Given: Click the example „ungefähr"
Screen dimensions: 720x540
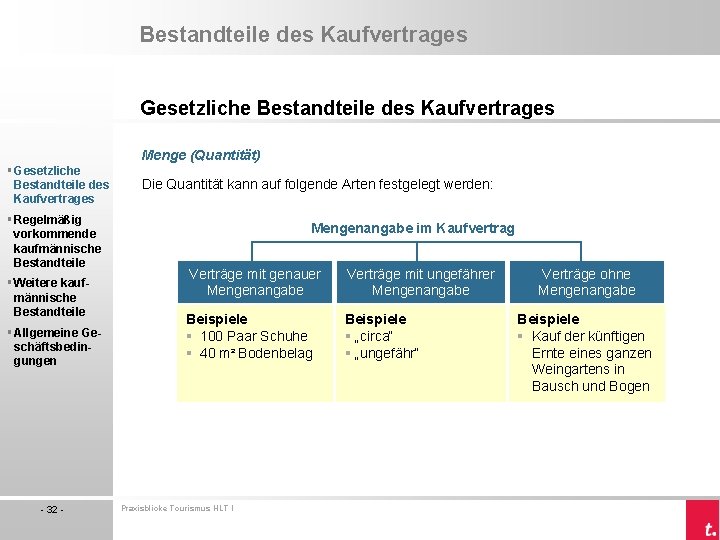Looking at the screenshot, I should pyautogui.click(x=386, y=353).
